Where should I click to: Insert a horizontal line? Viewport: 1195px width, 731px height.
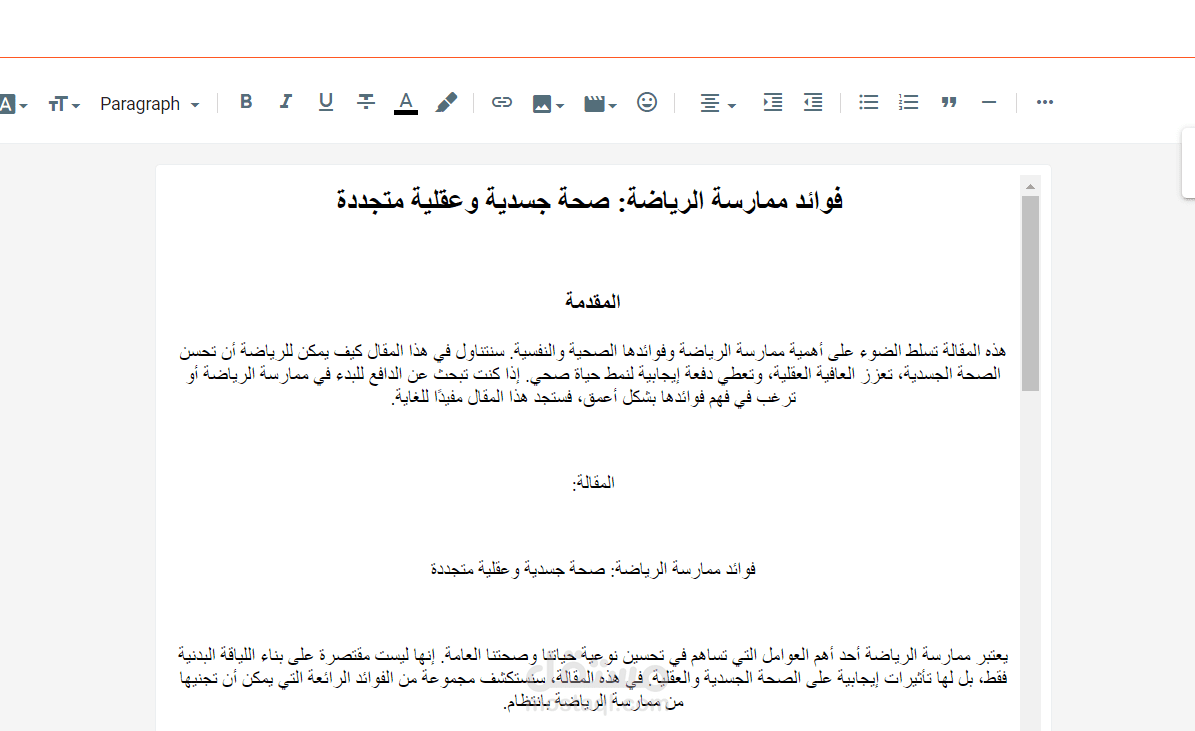[x=988, y=102]
